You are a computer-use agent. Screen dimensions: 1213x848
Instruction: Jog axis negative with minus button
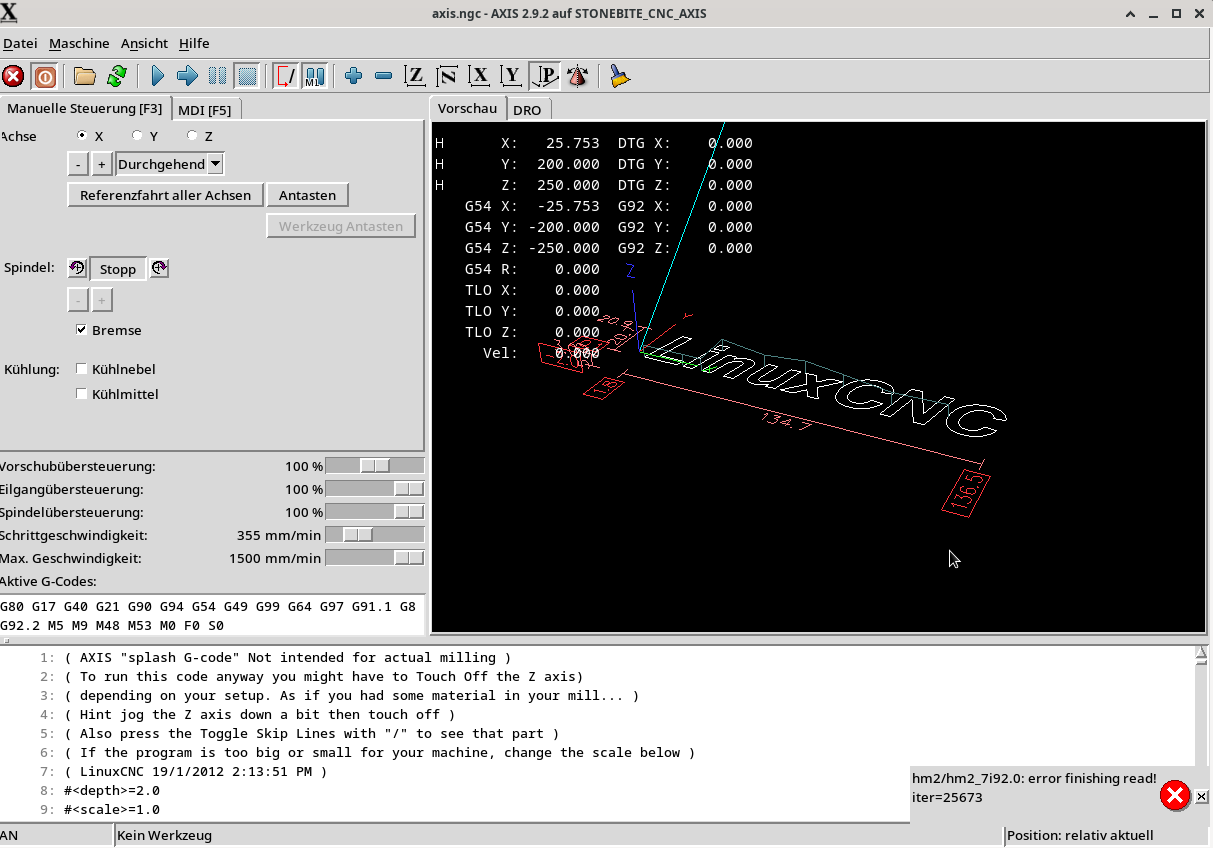79,164
